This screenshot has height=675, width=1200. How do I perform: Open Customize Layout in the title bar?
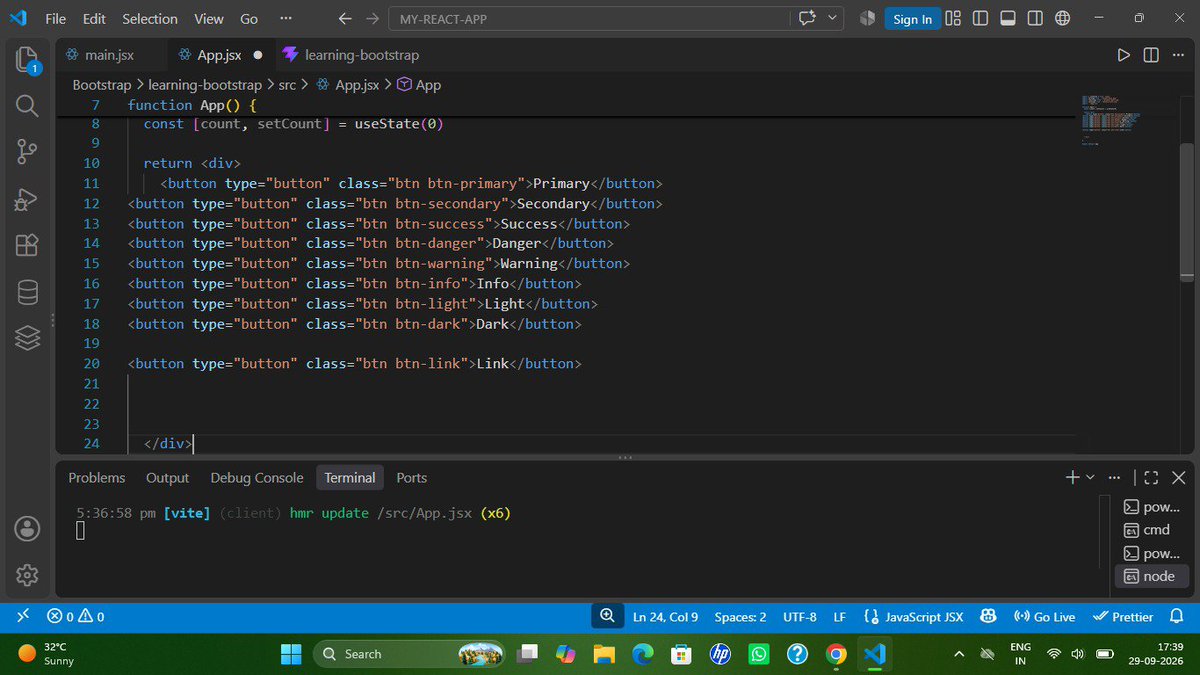pyautogui.click(x=953, y=19)
